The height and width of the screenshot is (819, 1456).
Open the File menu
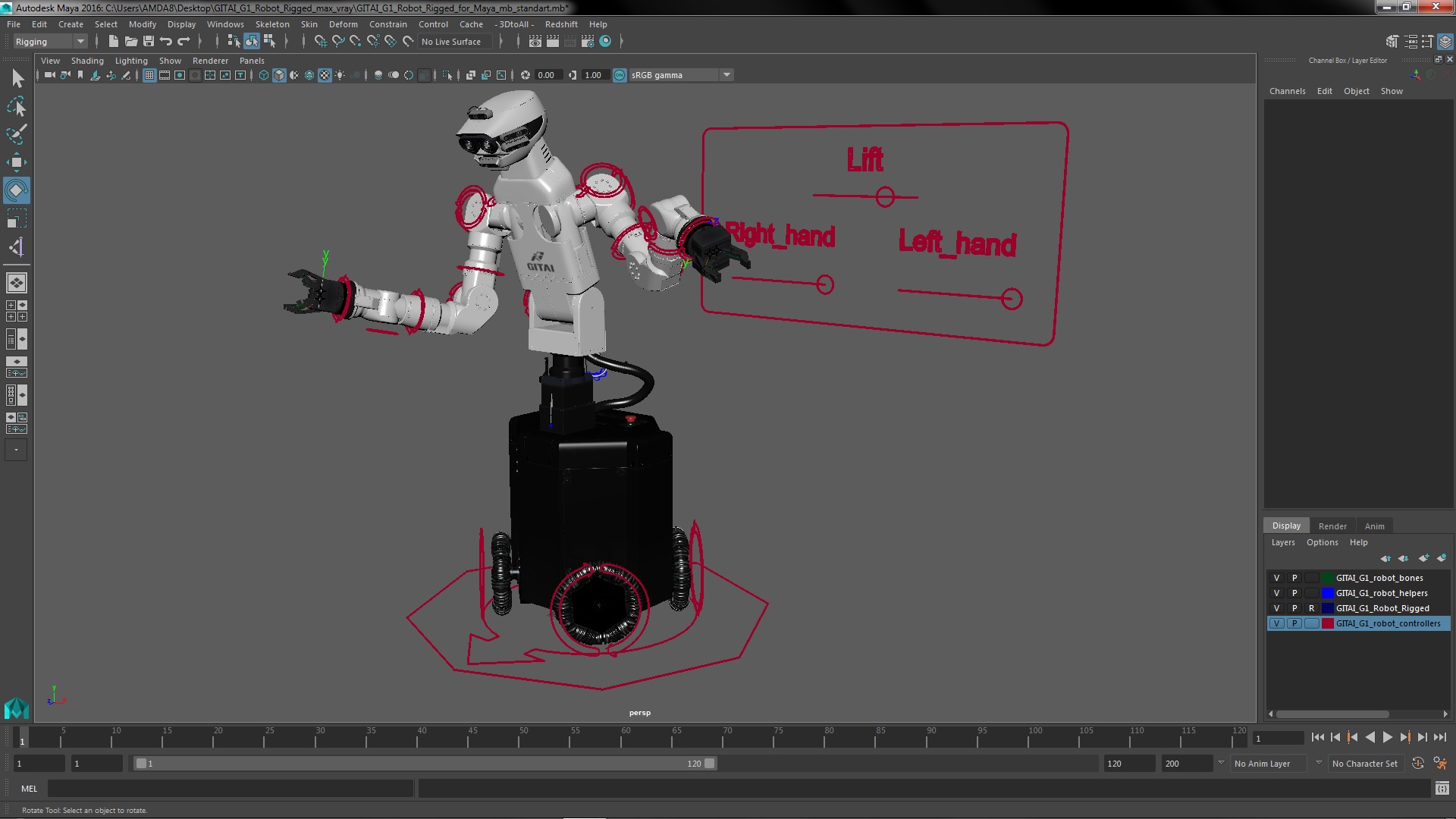[x=14, y=24]
